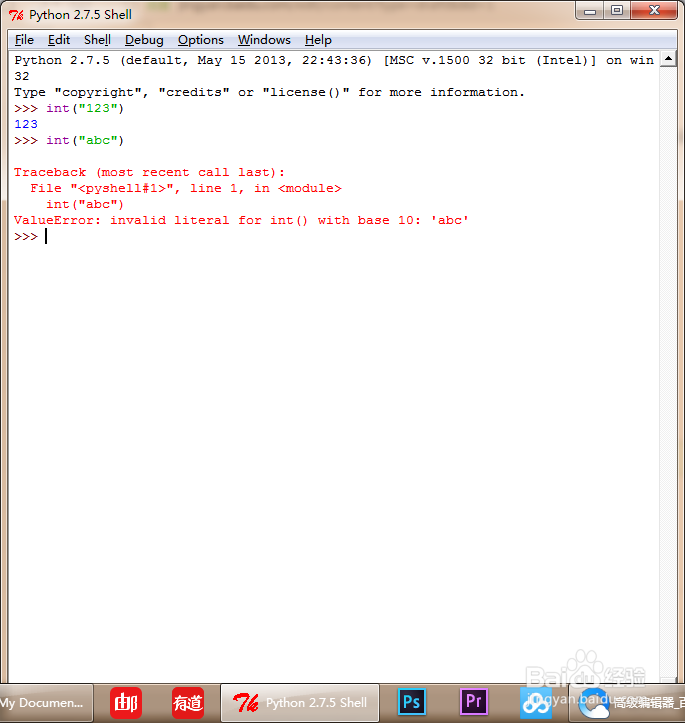Place the cursor at the last >>> prompt
This screenshot has width=685, height=723.
click(46, 237)
